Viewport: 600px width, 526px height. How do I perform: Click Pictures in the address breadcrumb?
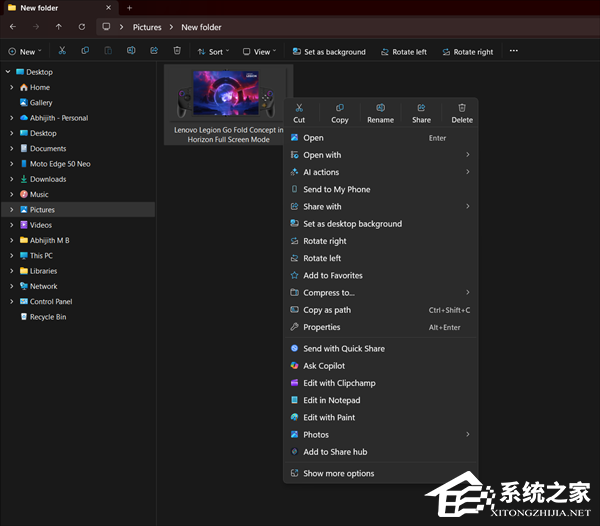[x=147, y=27]
